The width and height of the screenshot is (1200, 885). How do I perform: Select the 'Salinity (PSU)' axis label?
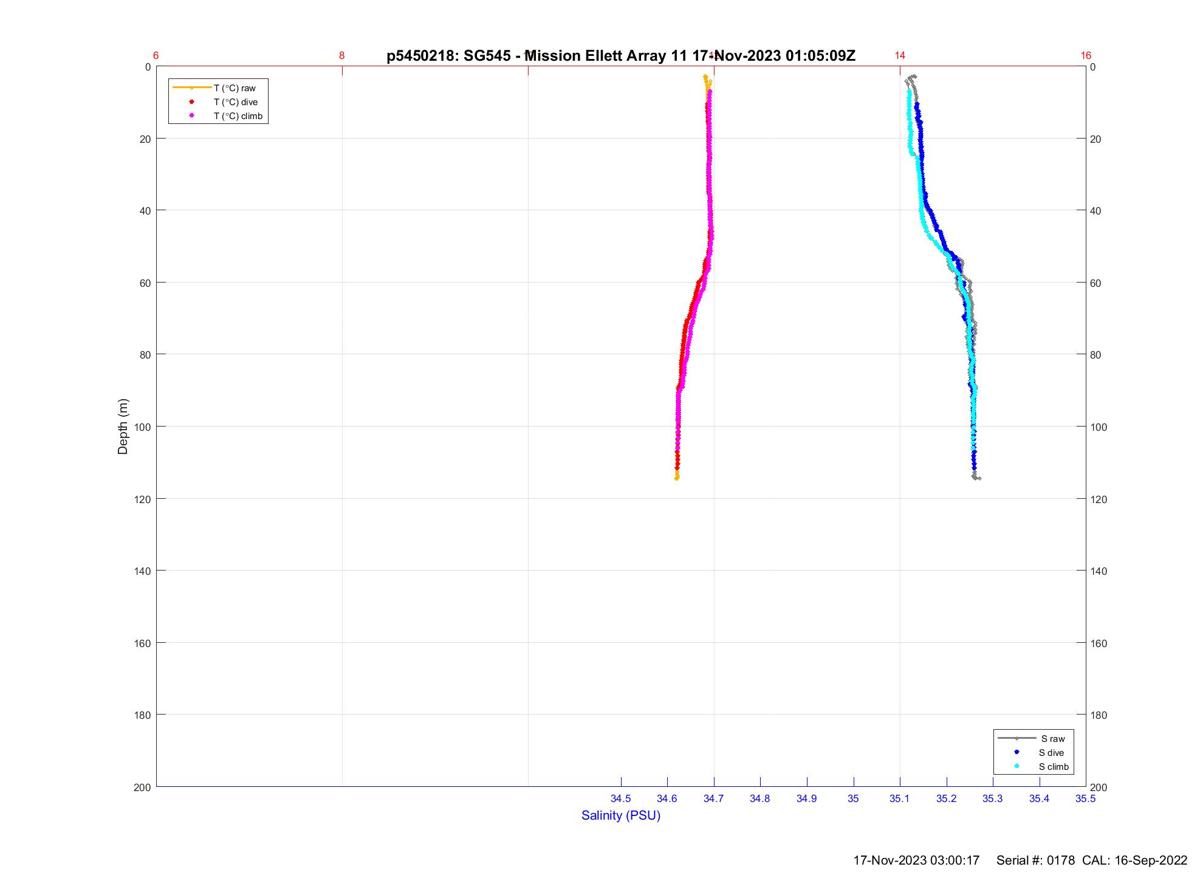click(x=621, y=816)
